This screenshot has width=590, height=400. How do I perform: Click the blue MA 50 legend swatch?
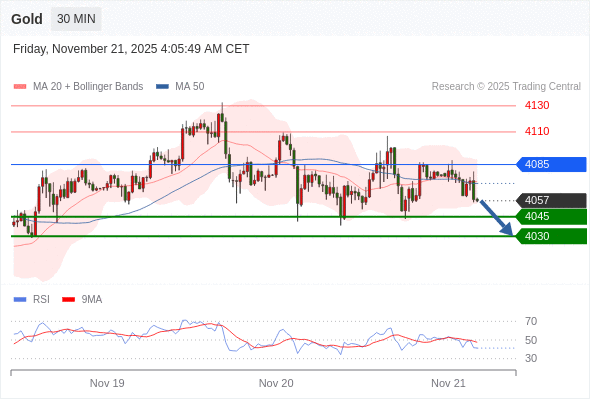[162, 87]
